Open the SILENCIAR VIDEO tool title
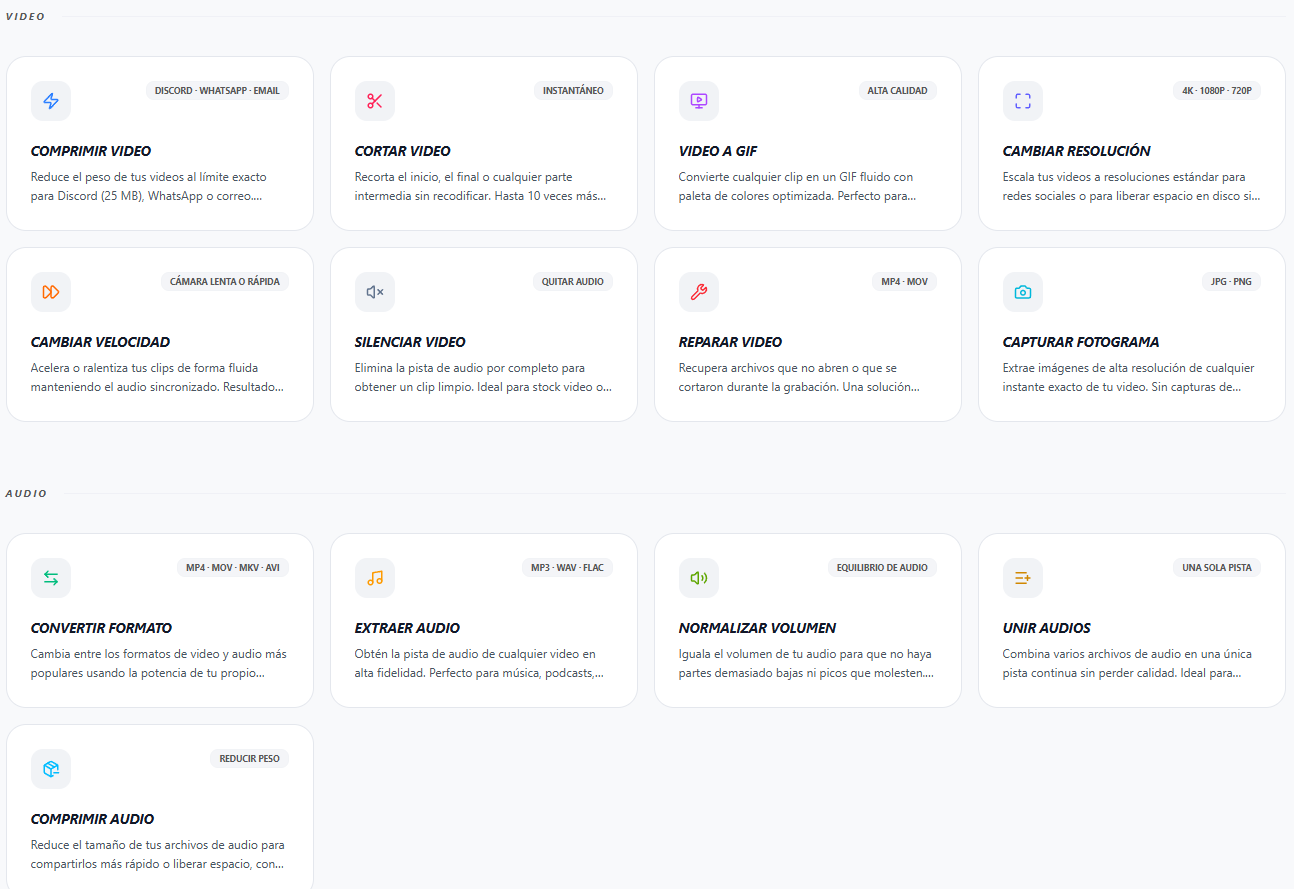This screenshot has height=889, width=1294. click(x=410, y=342)
